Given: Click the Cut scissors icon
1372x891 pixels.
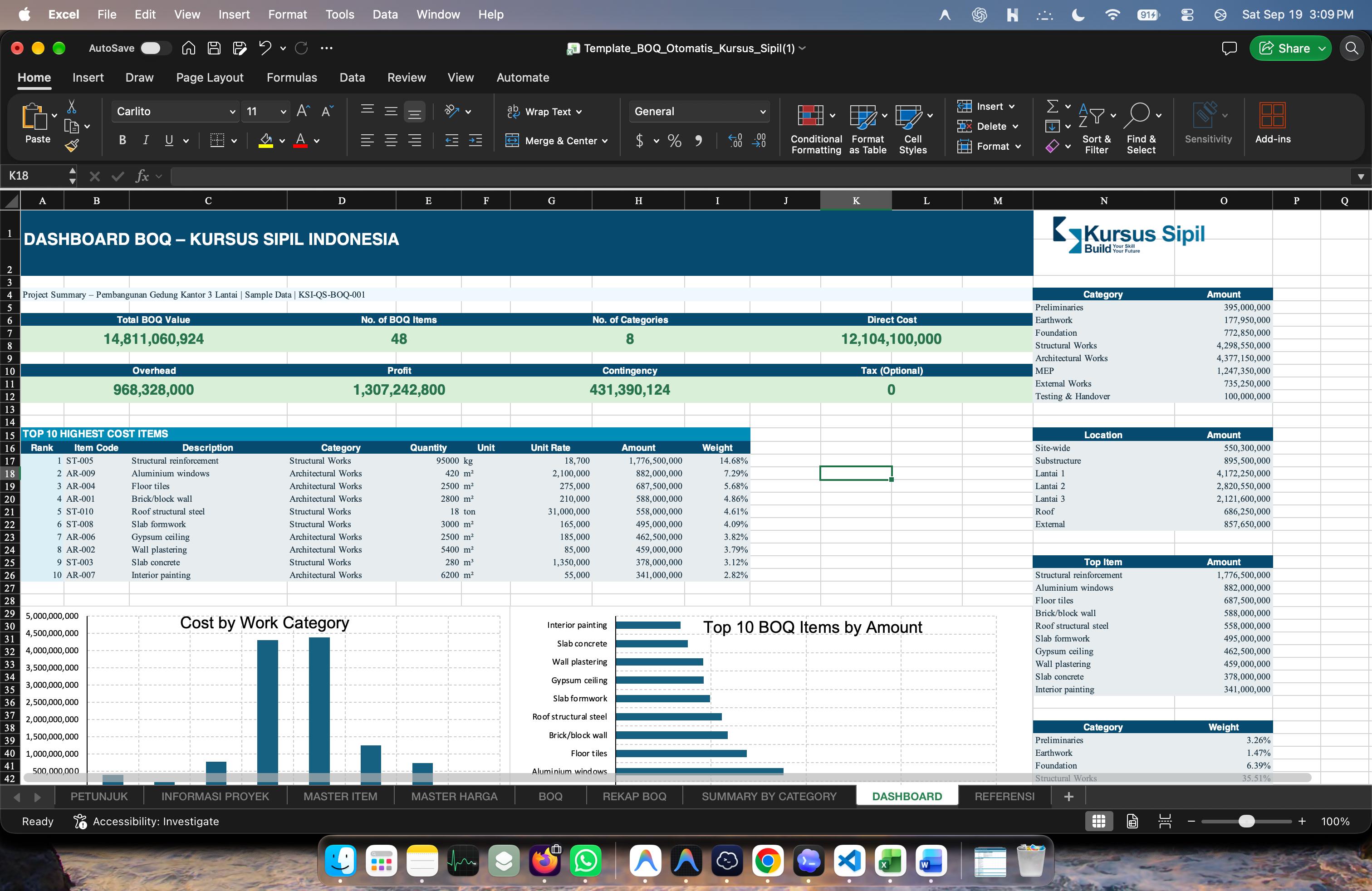Looking at the screenshot, I should pos(72,107).
